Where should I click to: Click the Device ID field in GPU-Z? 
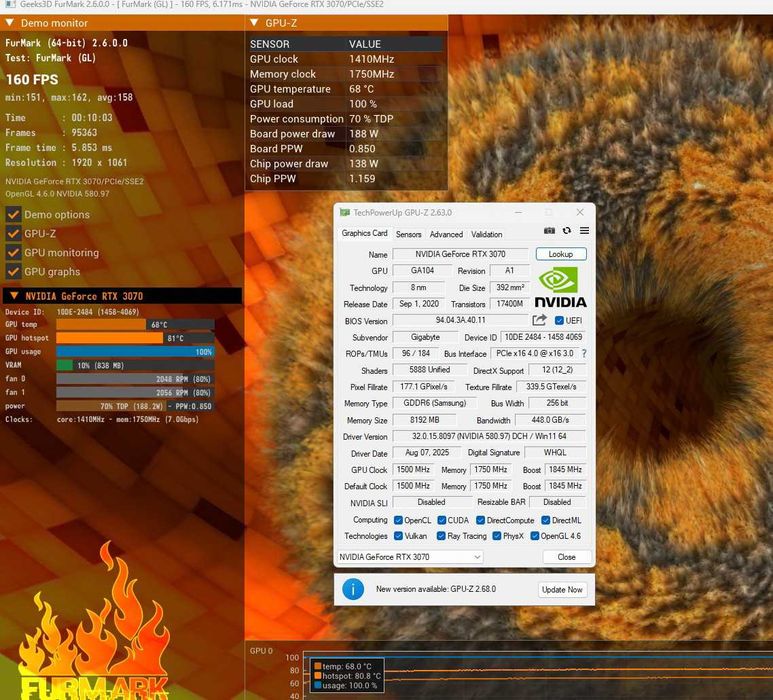click(x=543, y=337)
